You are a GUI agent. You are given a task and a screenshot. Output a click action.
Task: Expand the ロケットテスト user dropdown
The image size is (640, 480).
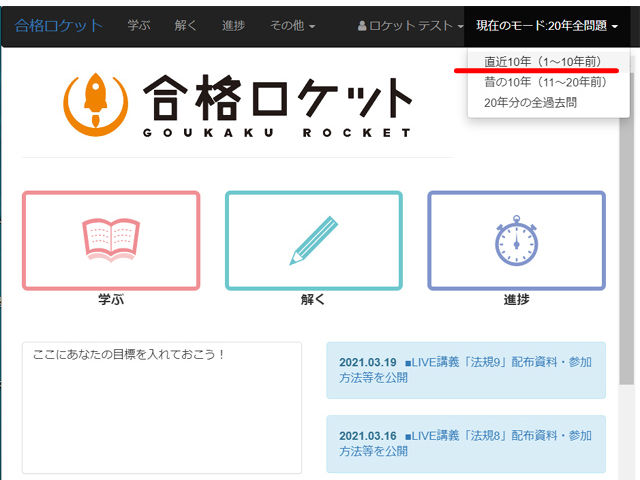click(x=411, y=26)
